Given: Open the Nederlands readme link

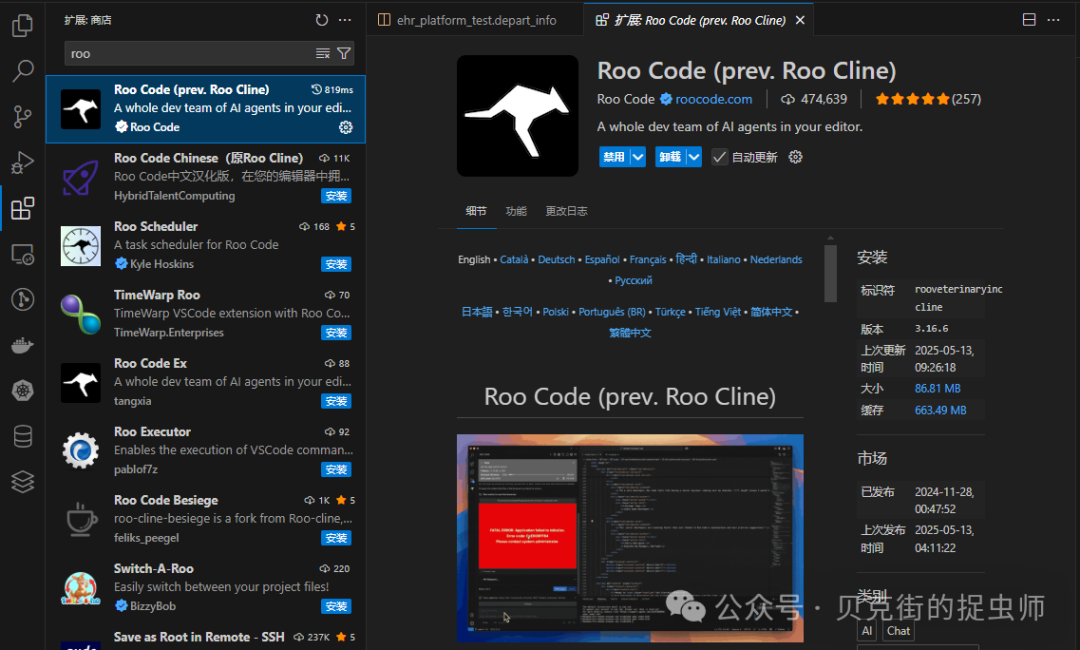Looking at the screenshot, I should click(x=776, y=260).
